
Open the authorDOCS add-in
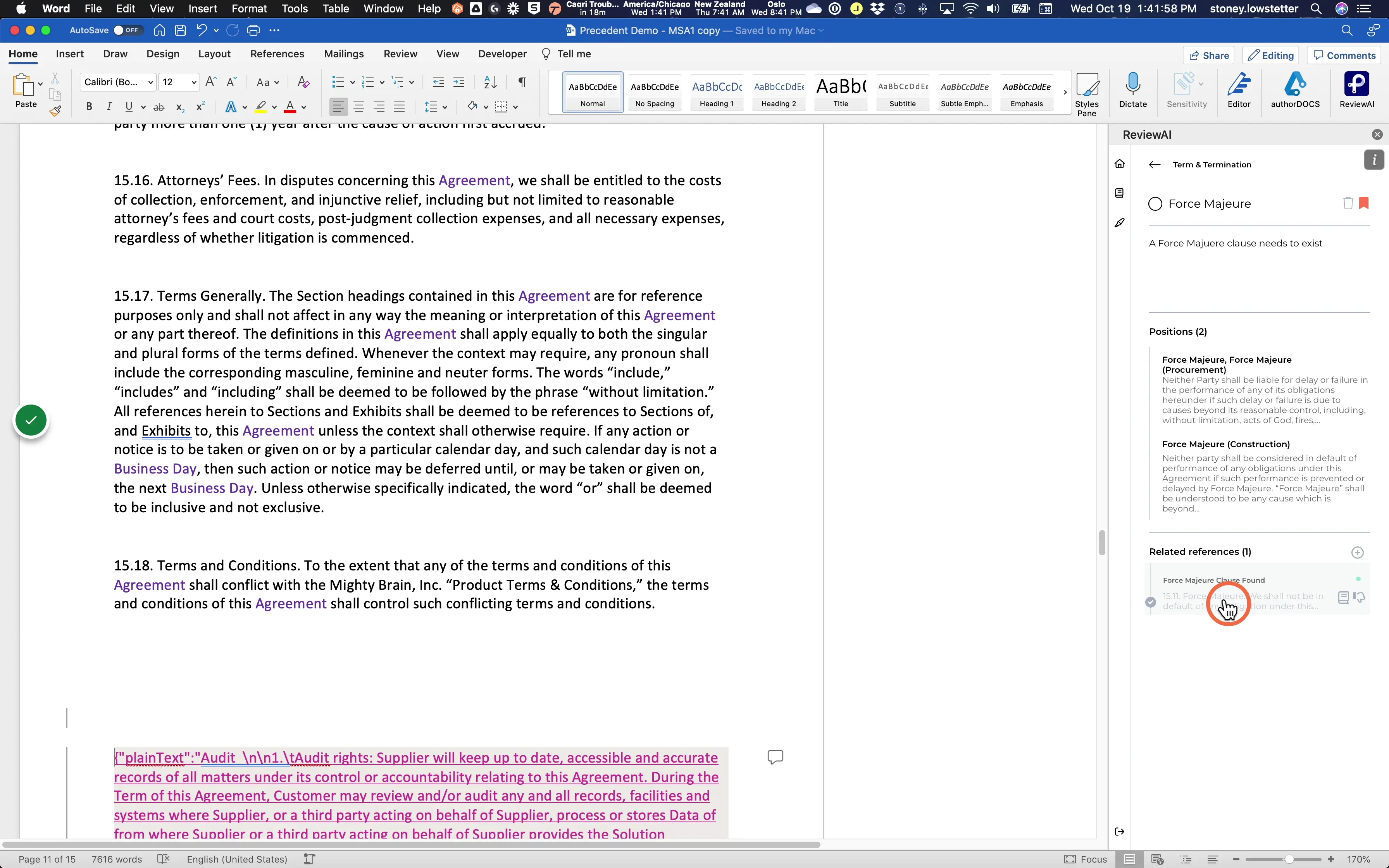pos(1295,90)
